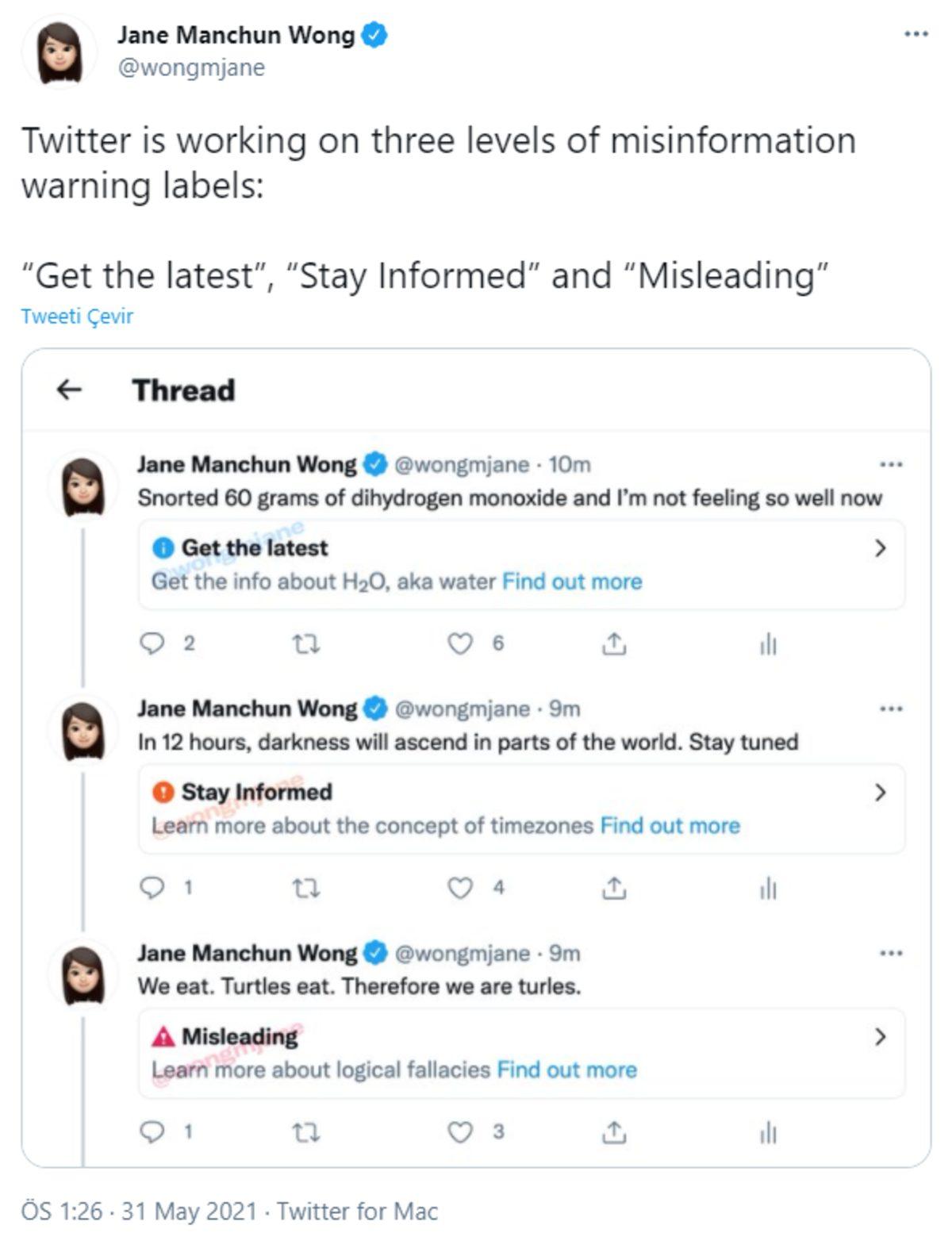Retweet the dihydrogen monoxide tweet
This screenshot has height=1252, width=952.
point(306,644)
